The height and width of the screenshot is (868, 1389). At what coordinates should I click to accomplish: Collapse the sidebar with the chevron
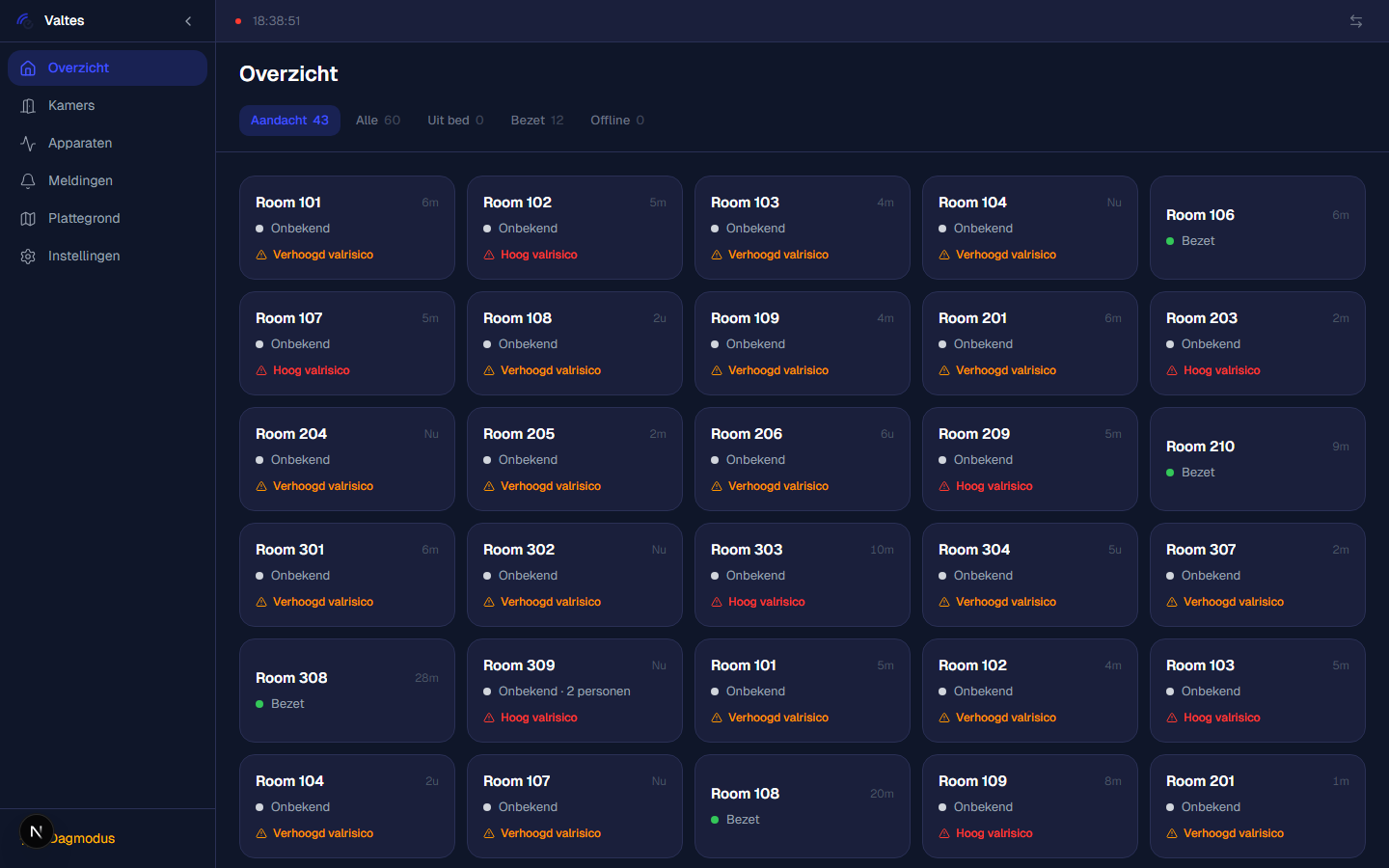[188, 21]
